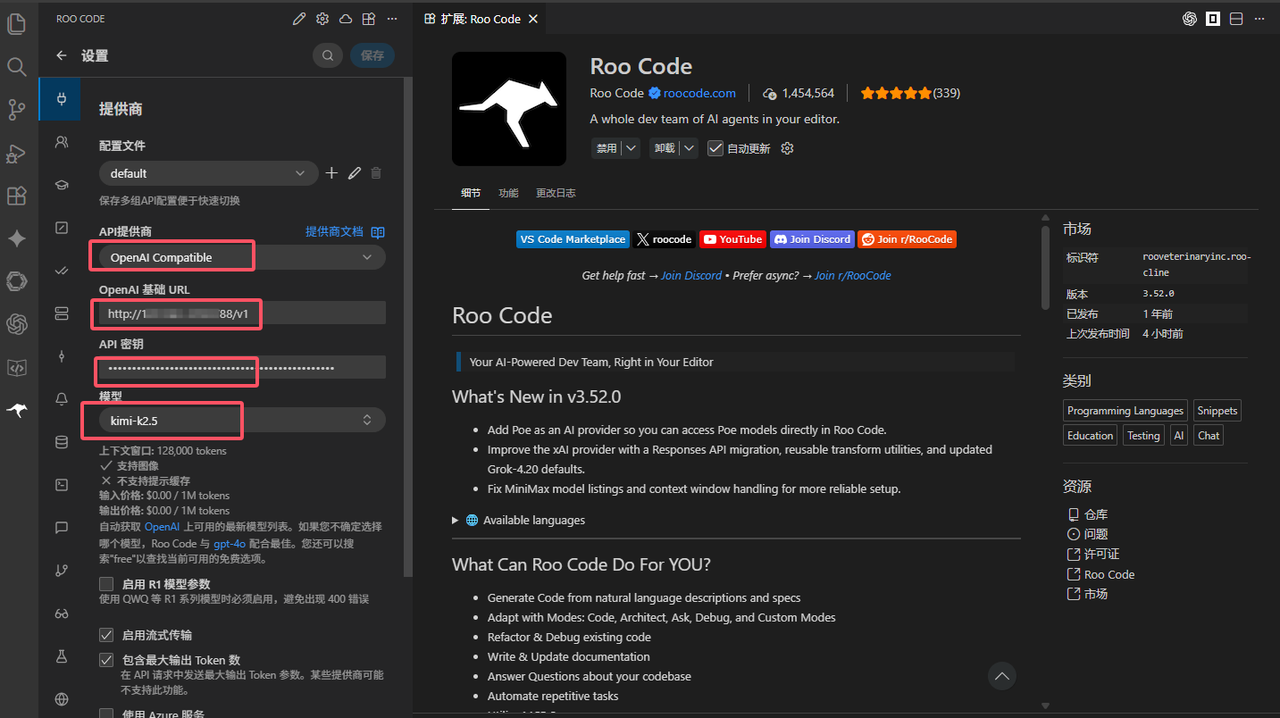This screenshot has width=1280, height=718.
Task: Open the sparkle AI assistant icon
Action: click(16, 238)
